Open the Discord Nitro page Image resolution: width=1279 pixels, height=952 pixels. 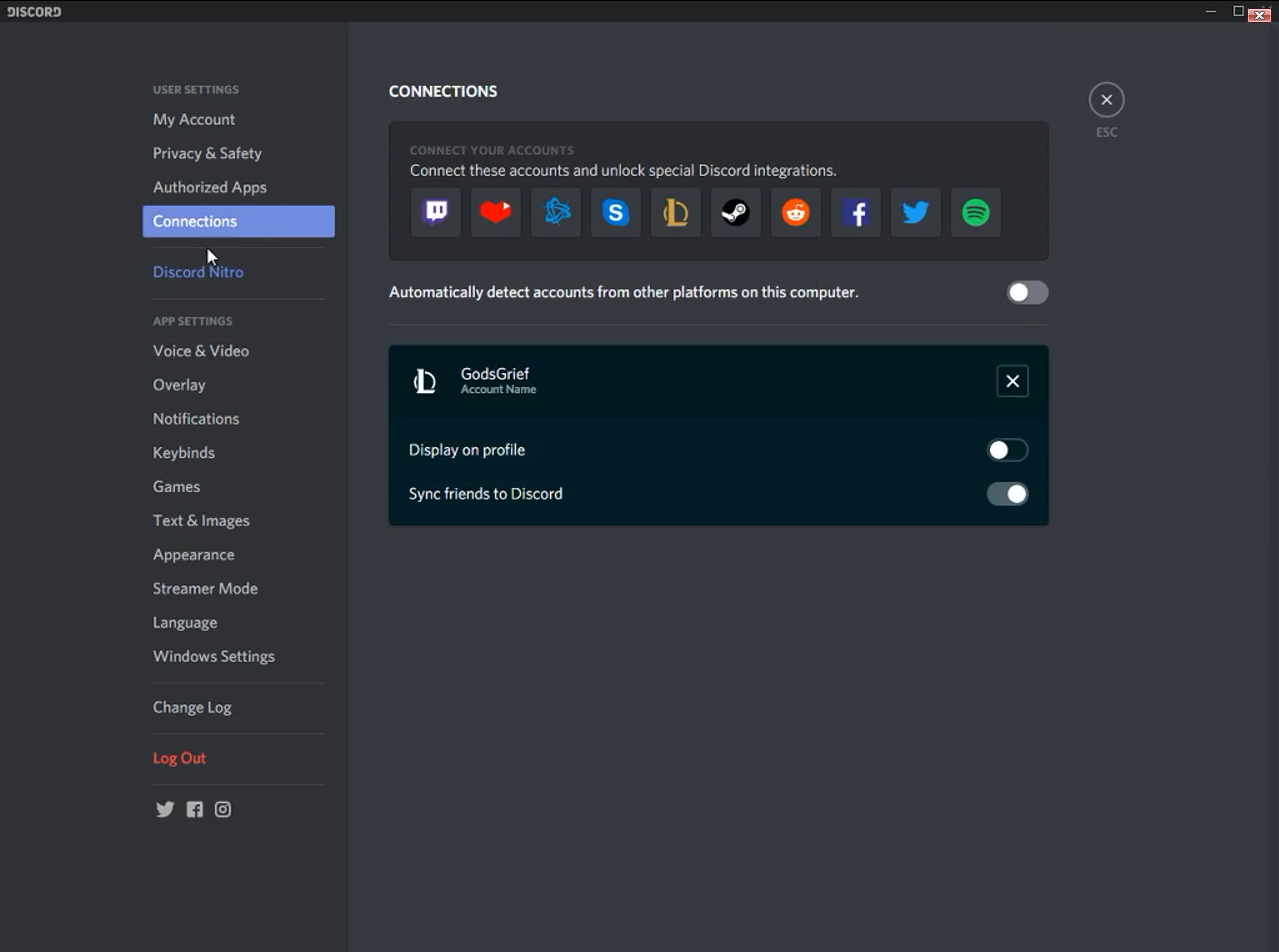(198, 271)
